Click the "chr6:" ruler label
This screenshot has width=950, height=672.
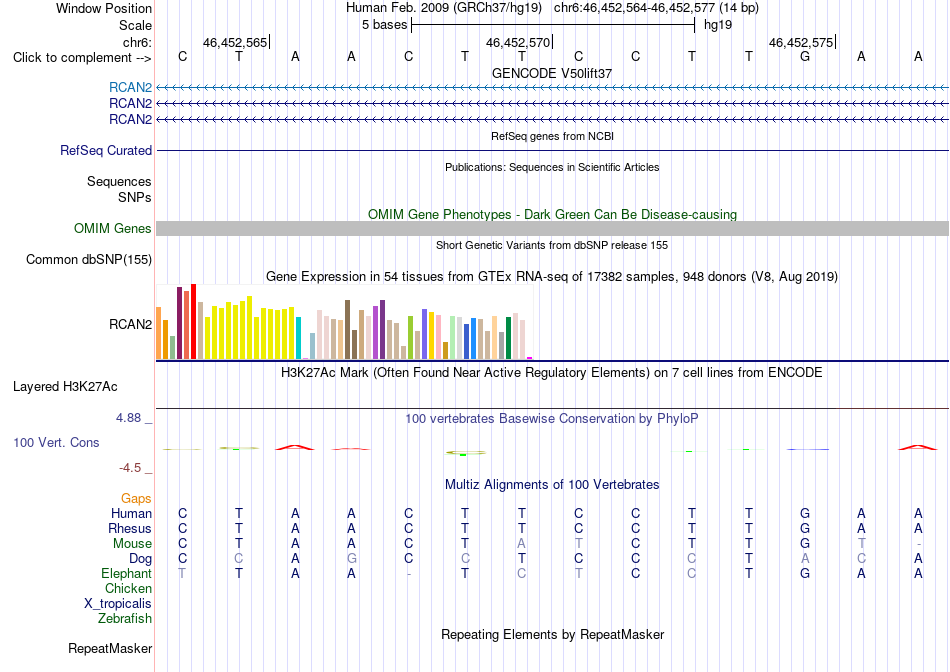click(x=137, y=42)
